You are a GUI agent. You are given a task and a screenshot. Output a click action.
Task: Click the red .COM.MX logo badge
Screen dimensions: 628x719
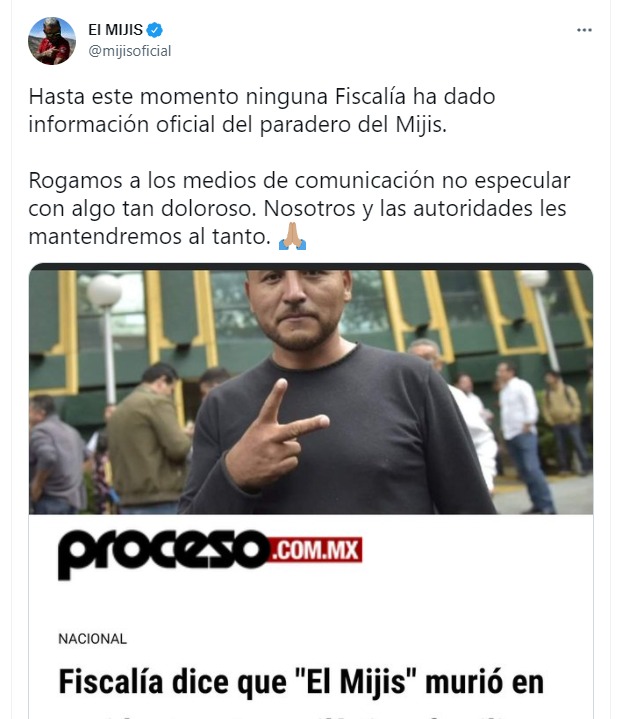315,549
